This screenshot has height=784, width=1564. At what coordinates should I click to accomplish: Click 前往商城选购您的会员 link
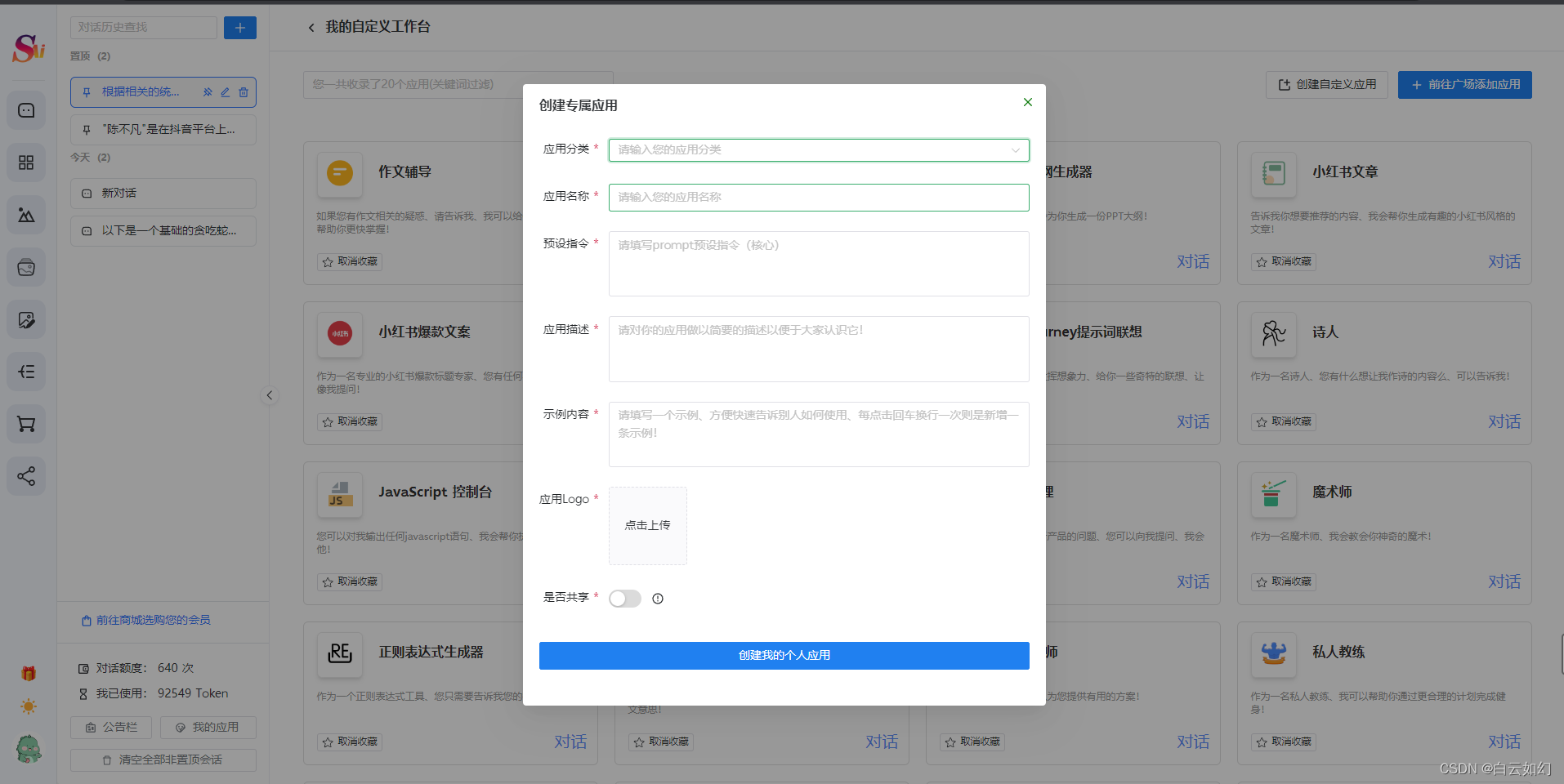(146, 621)
